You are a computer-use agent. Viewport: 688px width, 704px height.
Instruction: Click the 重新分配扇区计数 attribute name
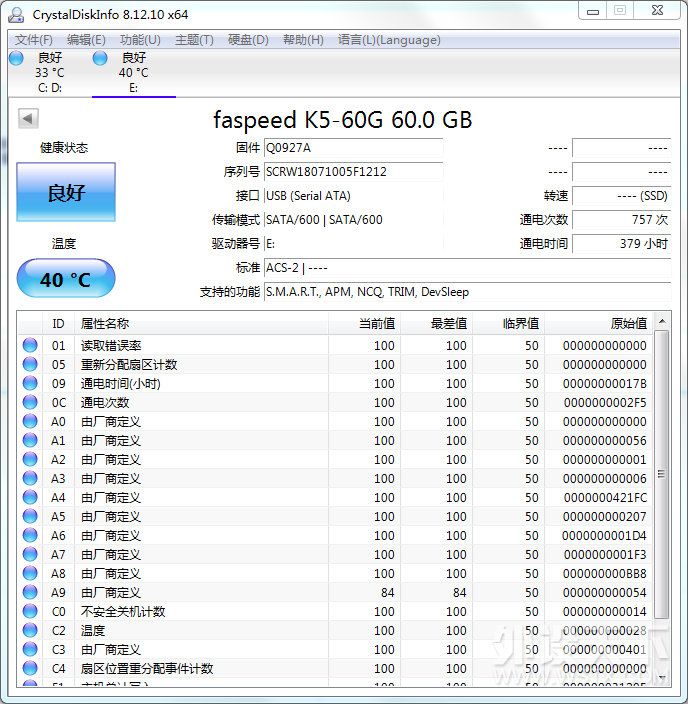[x=129, y=364]
